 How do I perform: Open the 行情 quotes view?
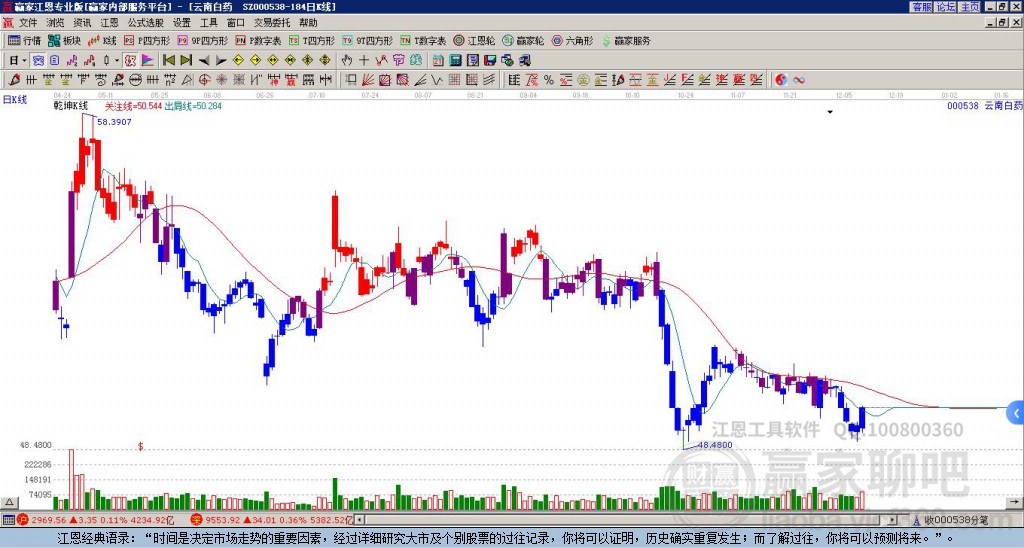pyautogui.click(x=24, y=40)
